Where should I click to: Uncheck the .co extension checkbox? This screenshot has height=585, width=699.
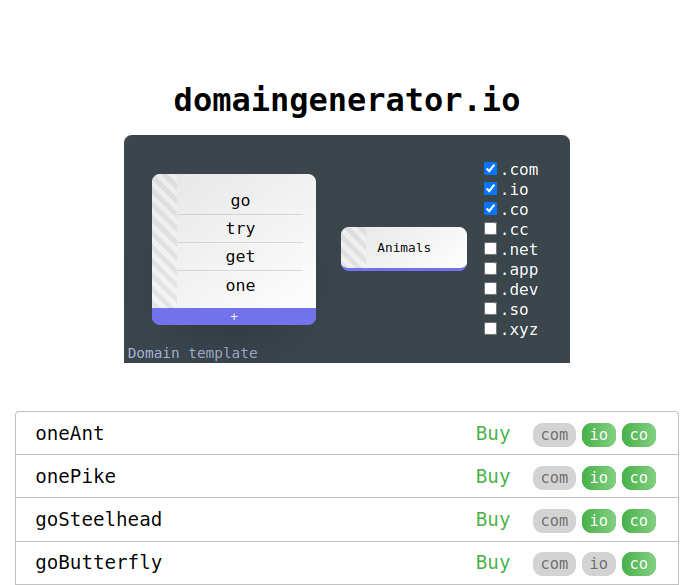pyautogui.click(x=490, y=209)
